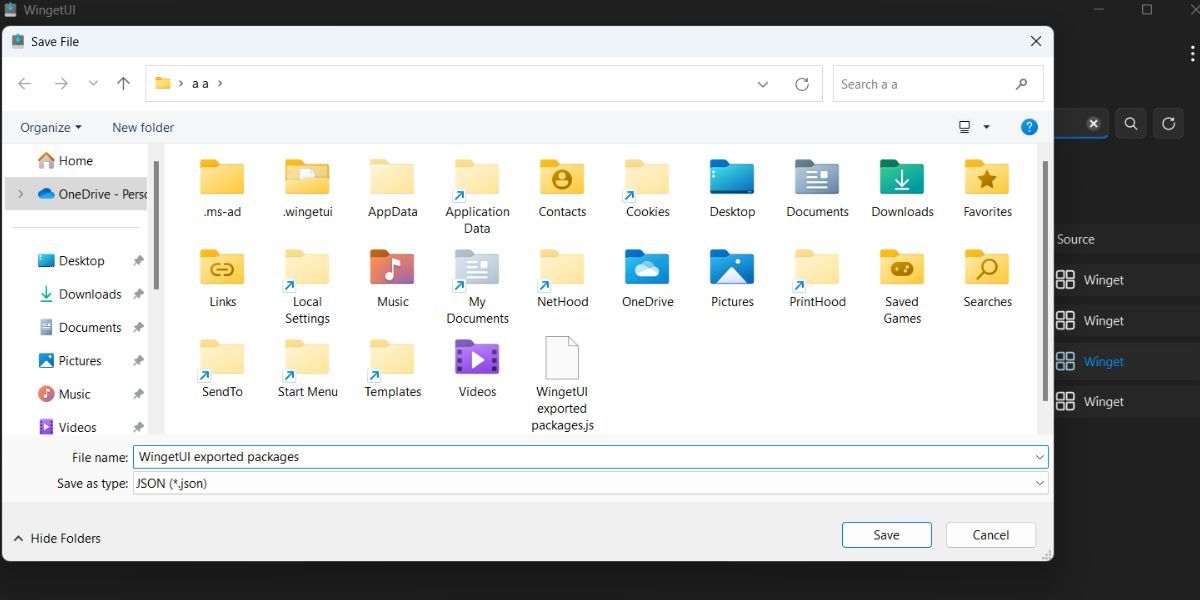Select OneDrive - Personal in navigation pane
This screenshot has width=1200, height=600.
coord(92,194)
